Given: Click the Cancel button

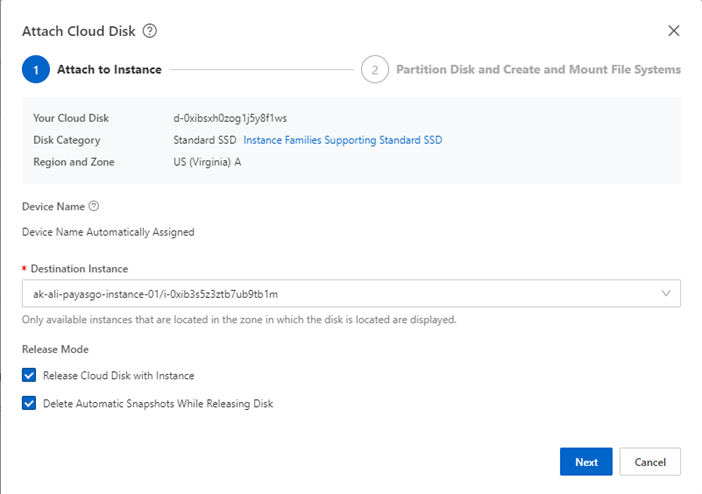Looking at the screenshot, I should pos(650,462).
